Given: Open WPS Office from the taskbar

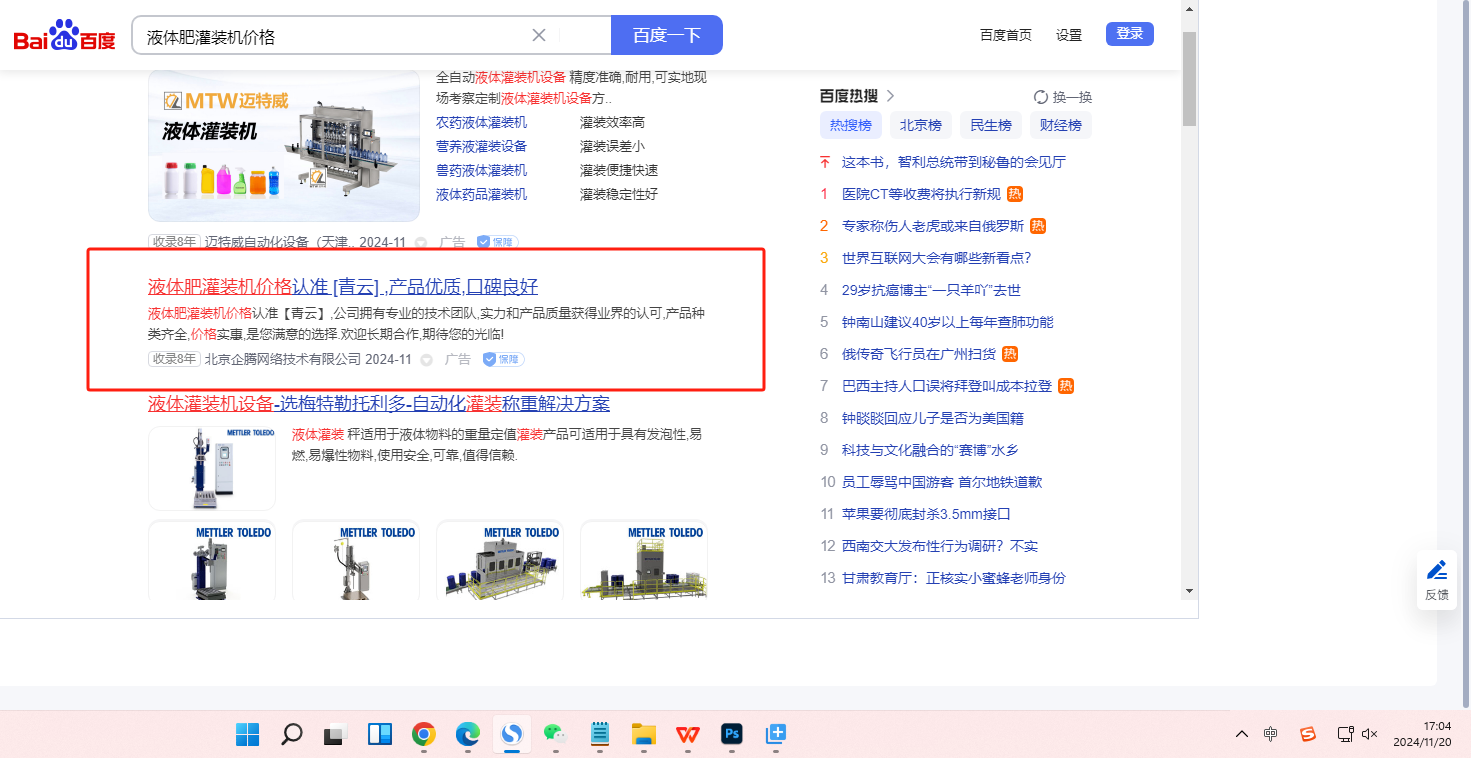Looking at the screenshot, I should [x=687, y=735].
